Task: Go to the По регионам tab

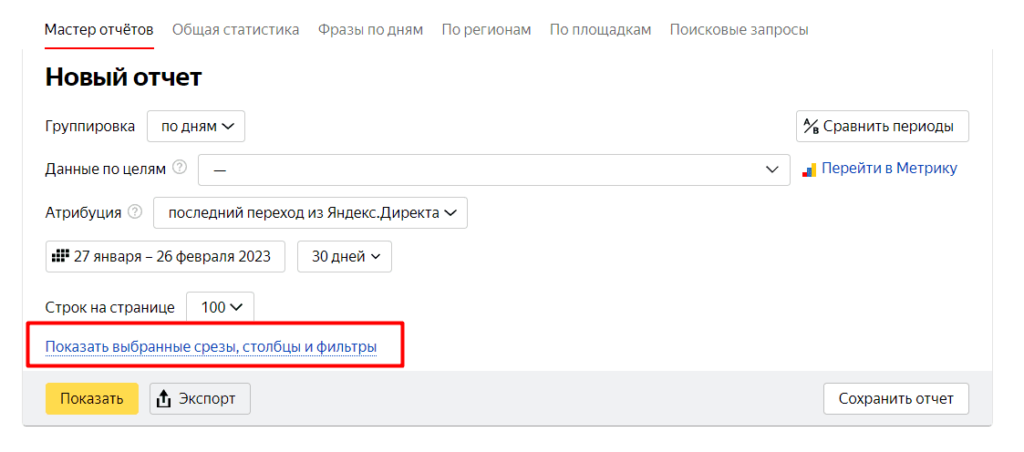Action: (x=486, y=29)
